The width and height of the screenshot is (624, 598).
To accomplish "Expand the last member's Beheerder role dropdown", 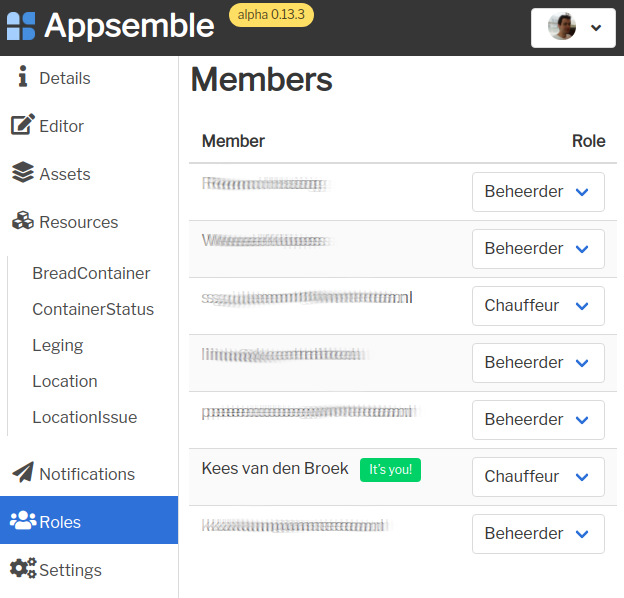I will click(x=538, y=534).
